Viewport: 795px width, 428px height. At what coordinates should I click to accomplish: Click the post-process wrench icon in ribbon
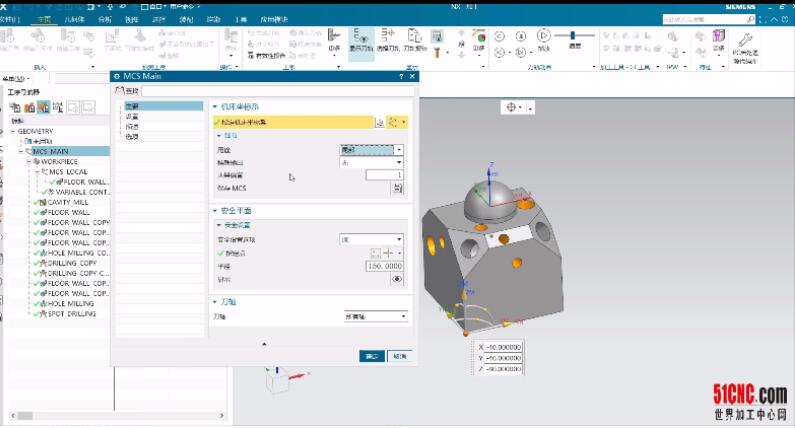(744, 38)
